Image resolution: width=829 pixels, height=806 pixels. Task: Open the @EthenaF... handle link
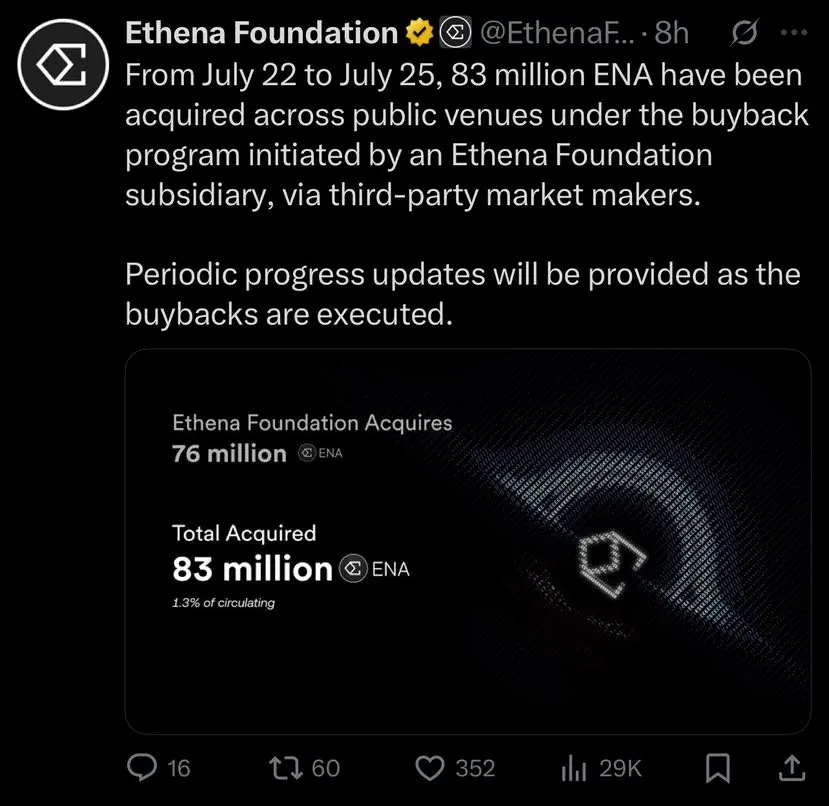tap(557, 33)
